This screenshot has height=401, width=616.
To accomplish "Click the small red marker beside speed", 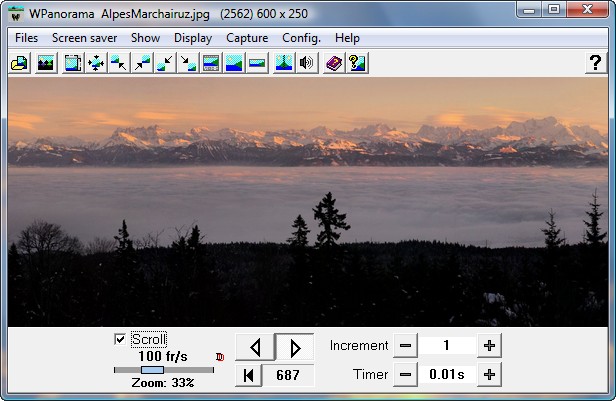I will pyautogui.click(x=220, y=357).
